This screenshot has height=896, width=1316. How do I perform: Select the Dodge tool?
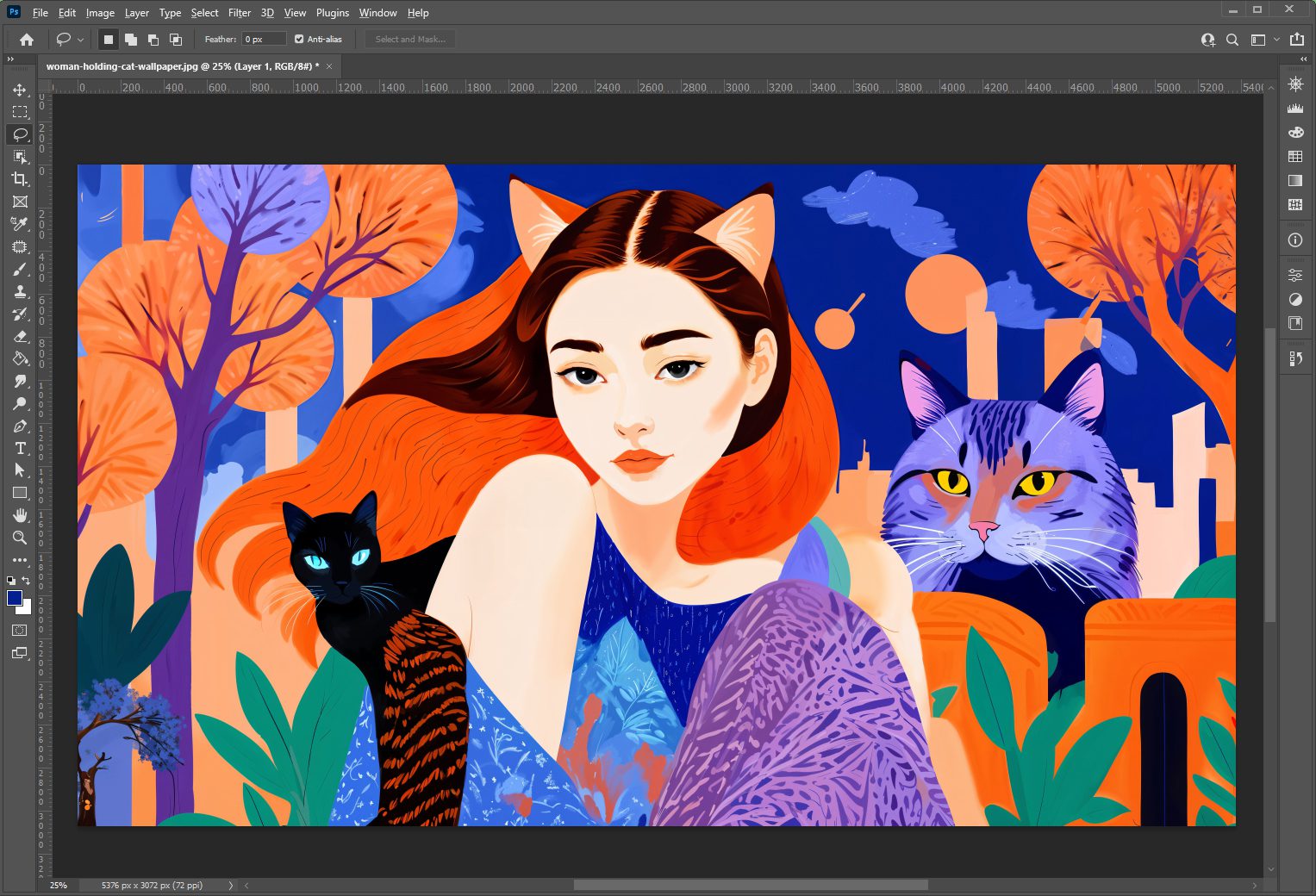tap(20, 404)
